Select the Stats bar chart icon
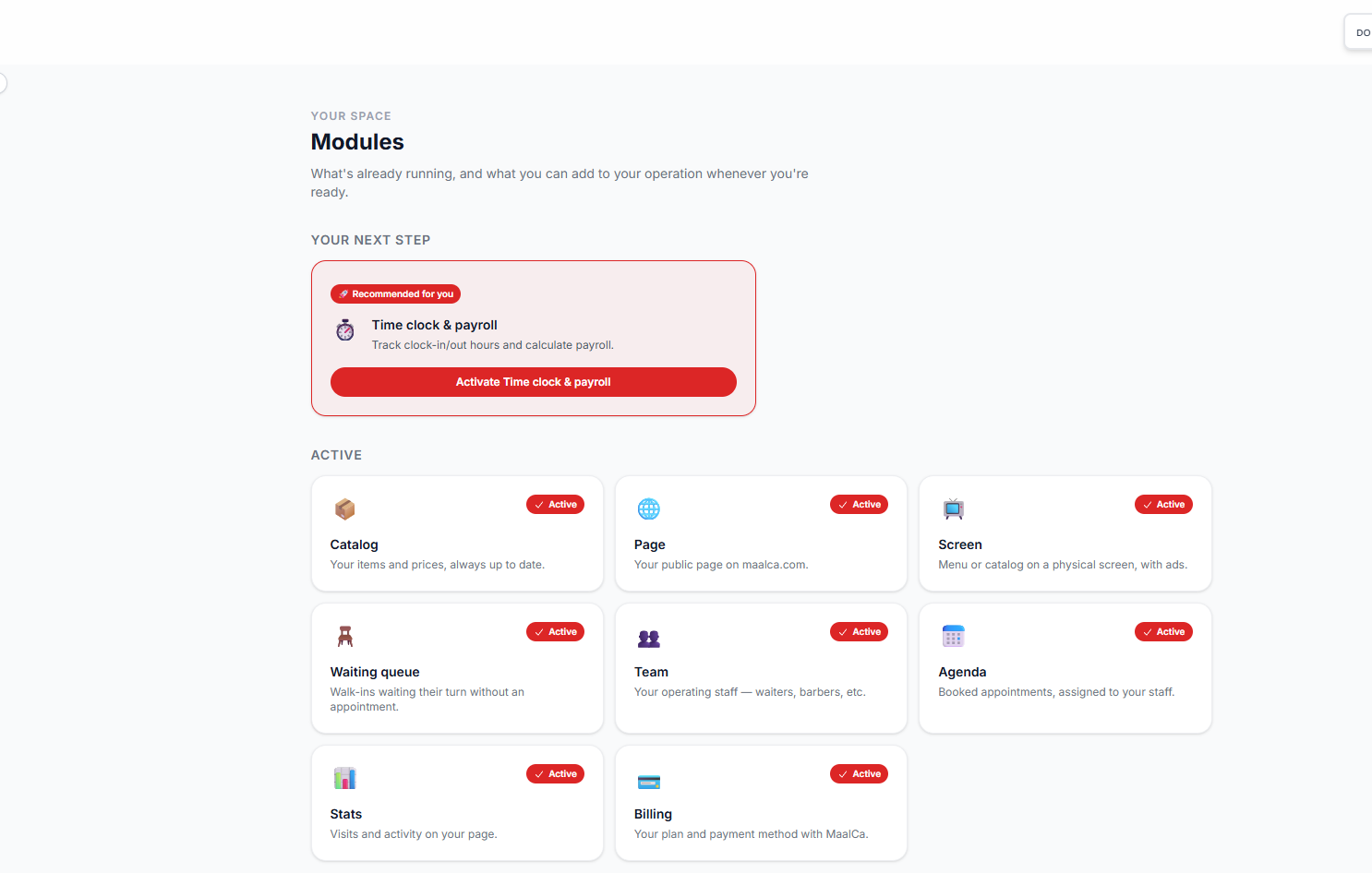 coord(344,778)
